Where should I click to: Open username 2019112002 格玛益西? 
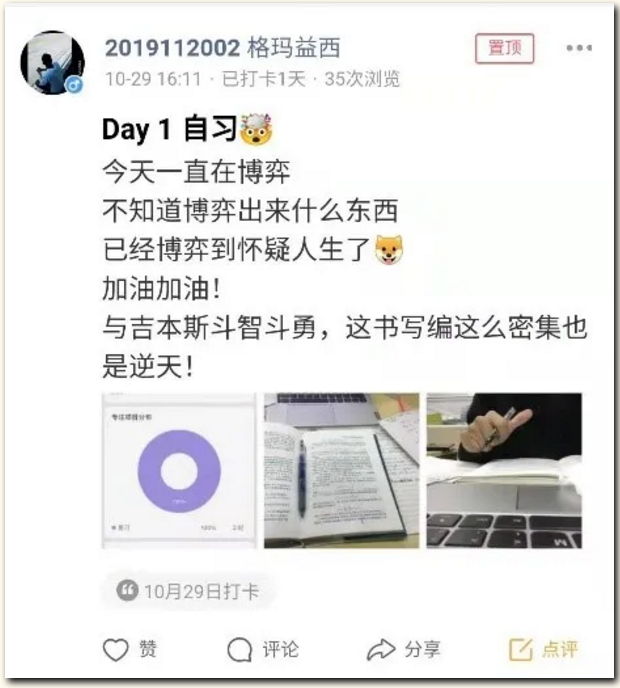click(222, 48)
